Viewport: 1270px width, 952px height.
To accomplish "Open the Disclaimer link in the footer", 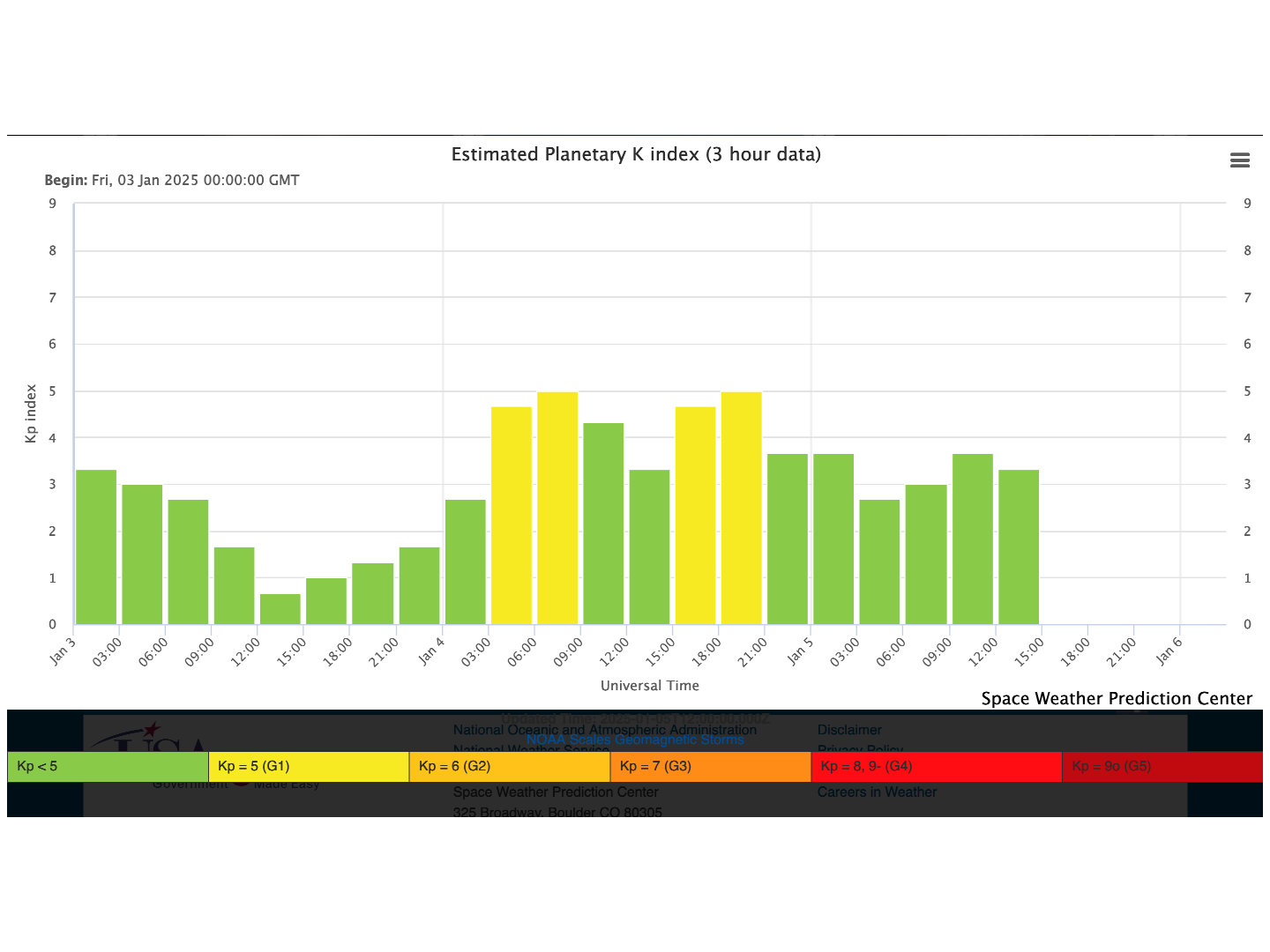I will (x=849, y=730).
